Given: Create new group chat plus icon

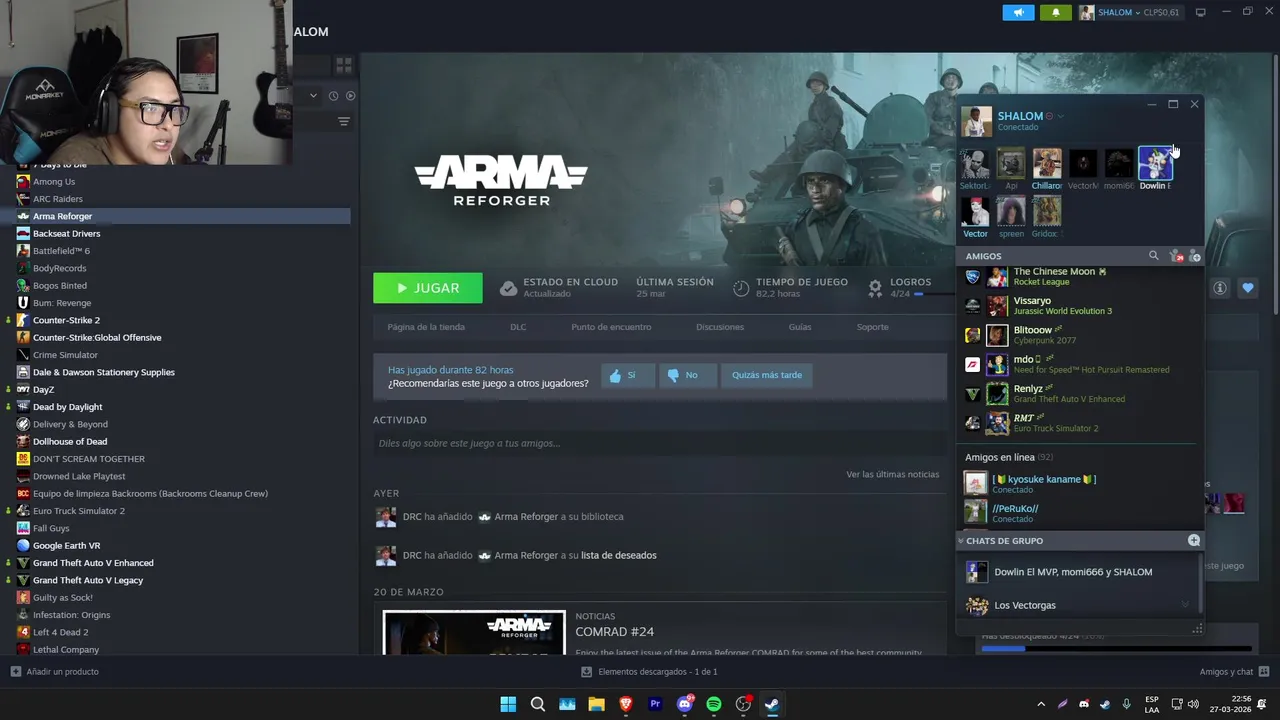Looking at the screenshot, I should pos(1193,540).
